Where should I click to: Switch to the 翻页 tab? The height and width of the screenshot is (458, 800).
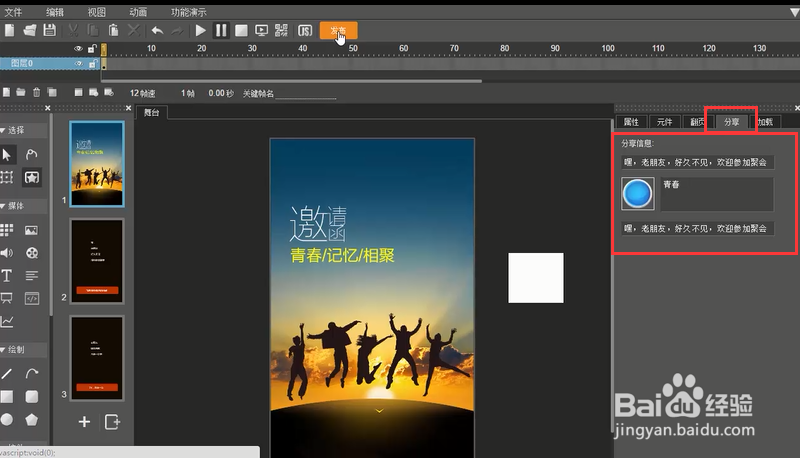click(x=697, y=122)
